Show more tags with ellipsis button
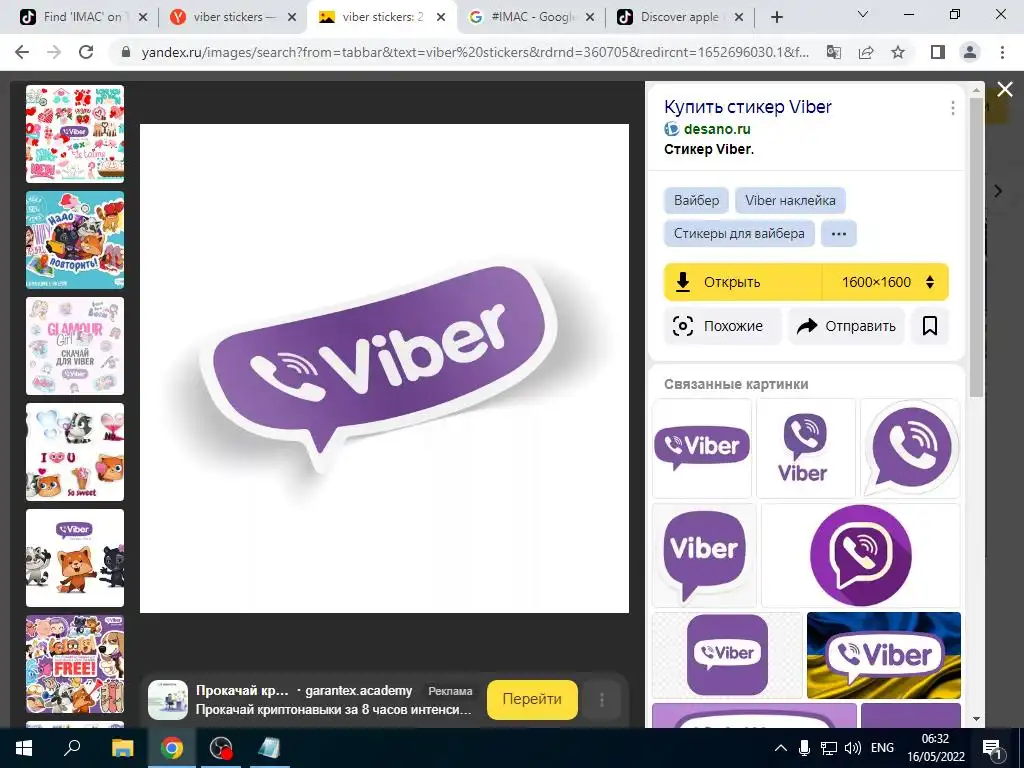 point(839,233)
